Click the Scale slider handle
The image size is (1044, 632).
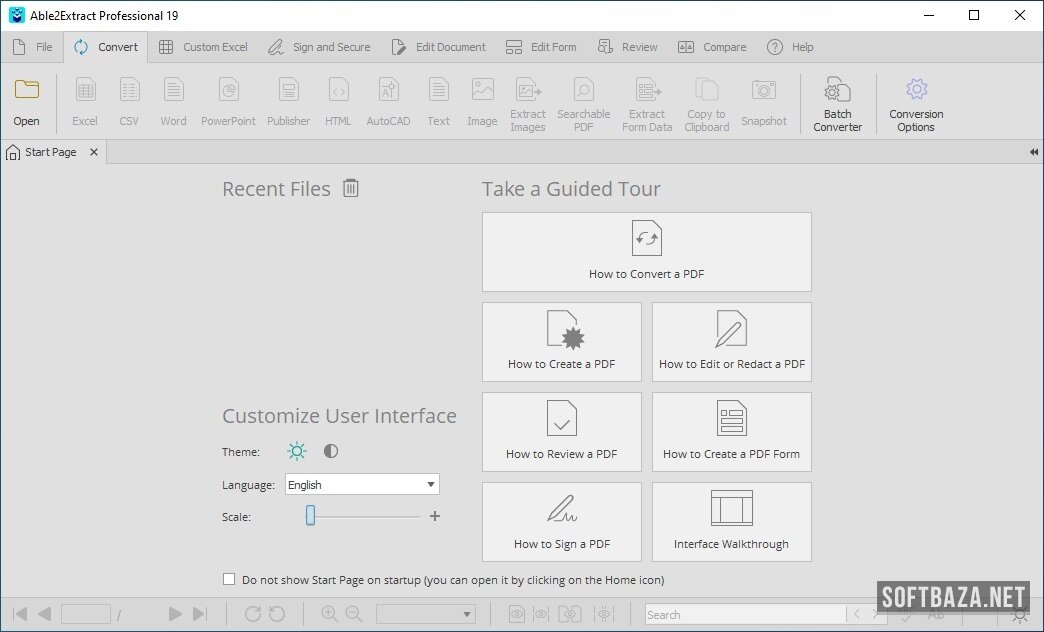pyautogui.click(x=310, y=516)
